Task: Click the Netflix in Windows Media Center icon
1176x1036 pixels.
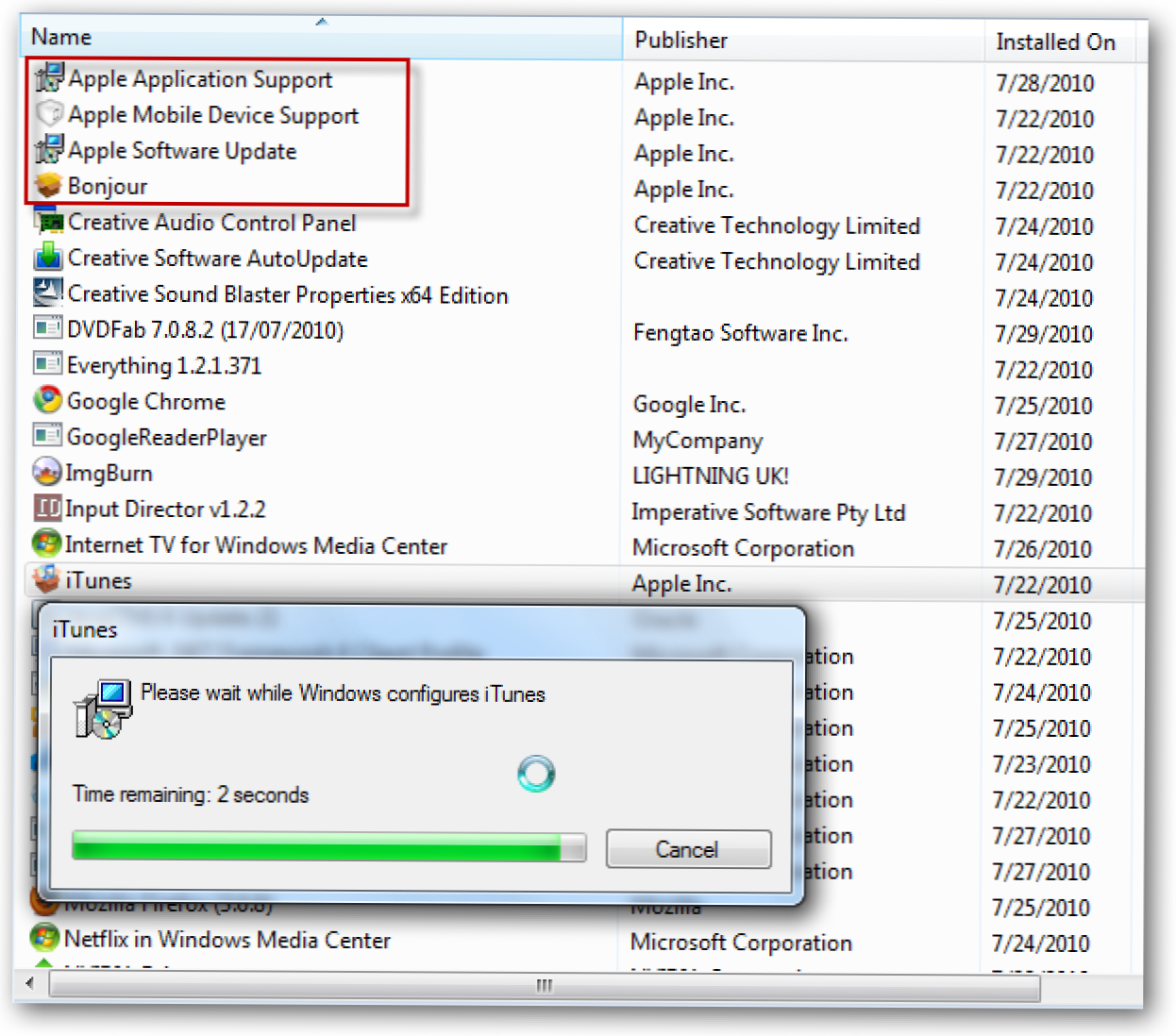Action: (x=45, y=939)
